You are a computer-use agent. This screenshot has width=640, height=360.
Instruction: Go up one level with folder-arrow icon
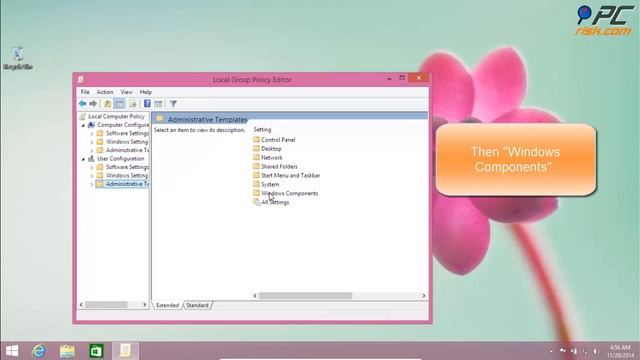[x=107, y=104]
